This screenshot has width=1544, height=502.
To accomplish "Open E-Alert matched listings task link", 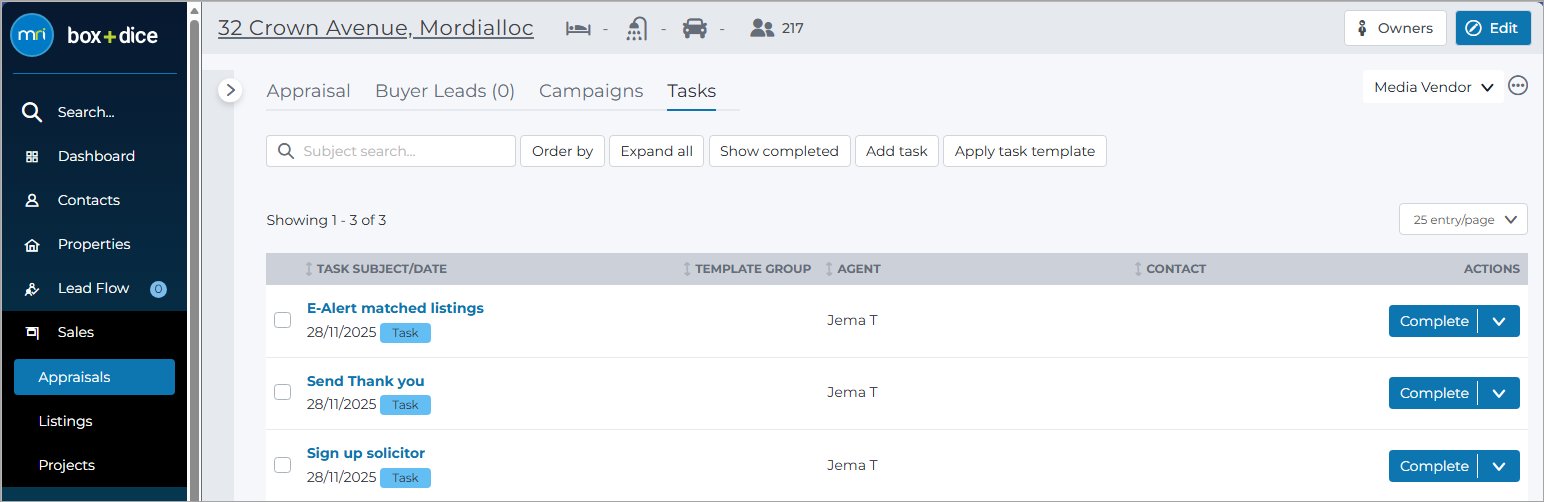I will [x=395, y=308].
